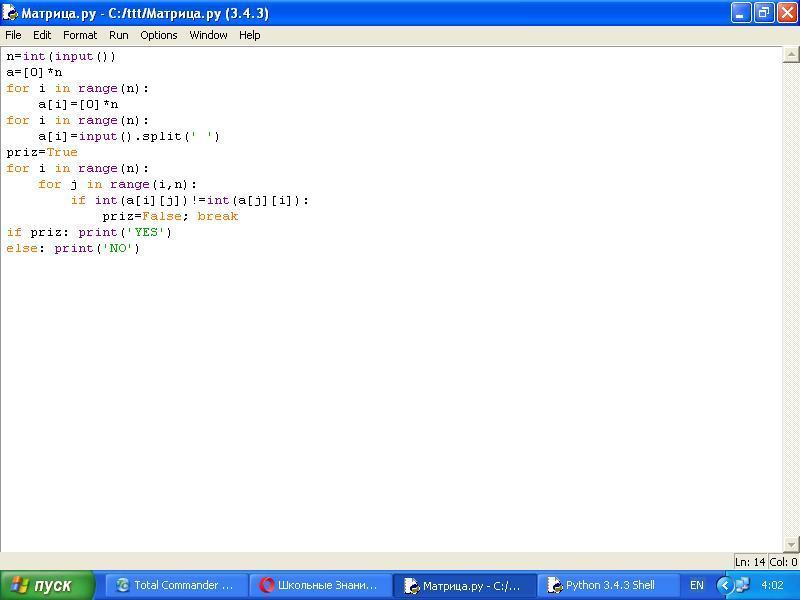The image size is (800, 600).
Task: Click the line 'for j in range(i,n):'
Action: (117, 184)
